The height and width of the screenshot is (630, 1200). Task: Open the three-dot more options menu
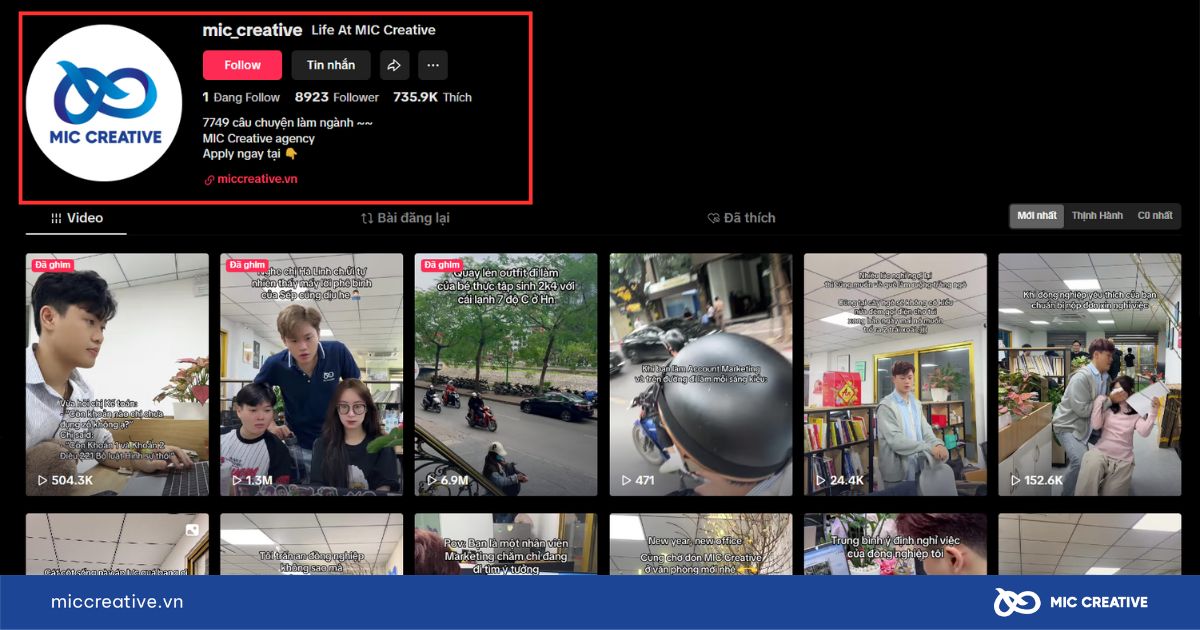[x=433, y=65]
